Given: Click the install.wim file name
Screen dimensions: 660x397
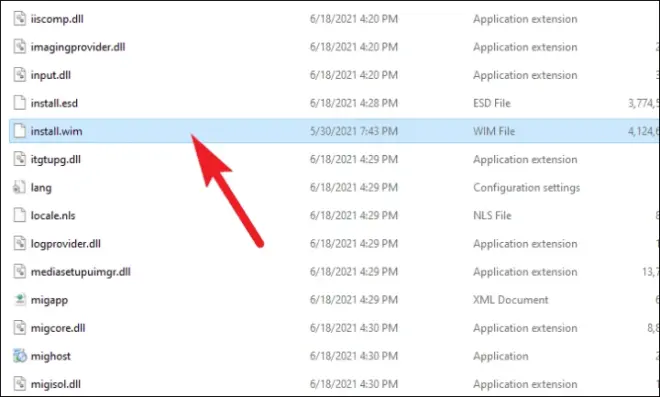Looking at the screenshot, I should point(56,131).
